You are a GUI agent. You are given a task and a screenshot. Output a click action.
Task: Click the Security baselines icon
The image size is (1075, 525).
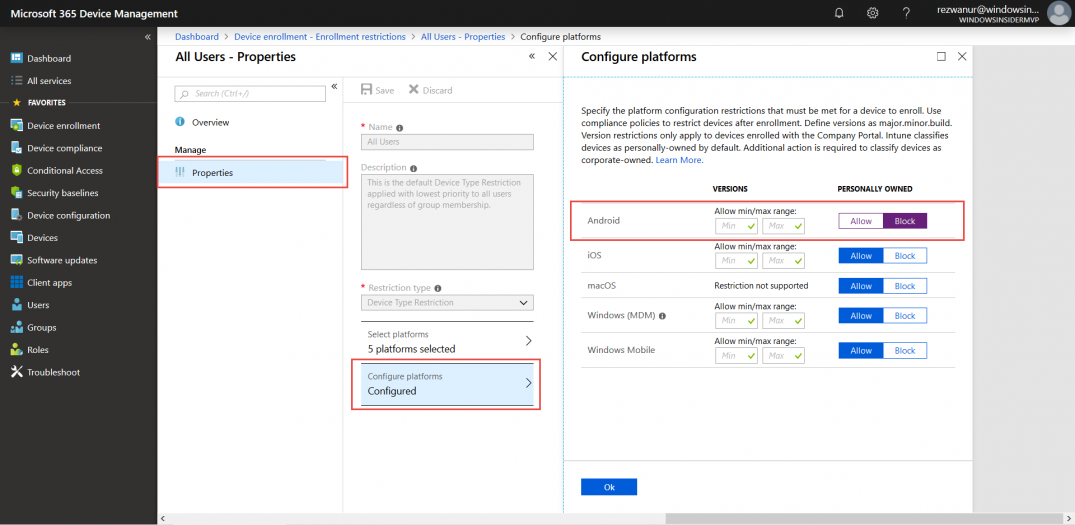click(16, 193)
